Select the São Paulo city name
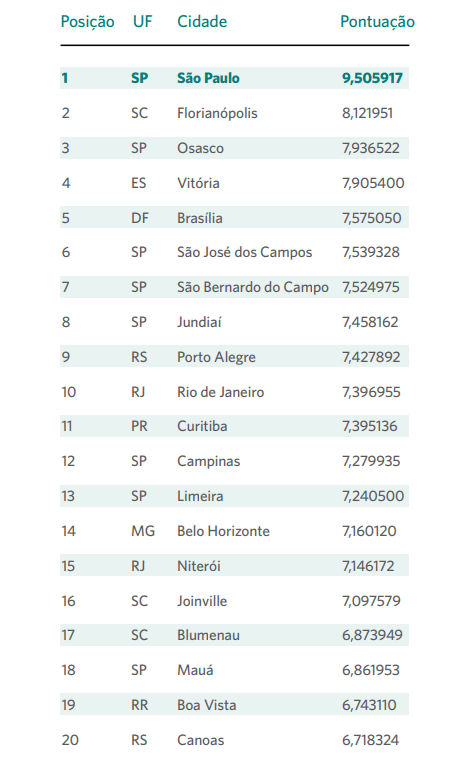460x761 pixels. (x=208, y=78)
